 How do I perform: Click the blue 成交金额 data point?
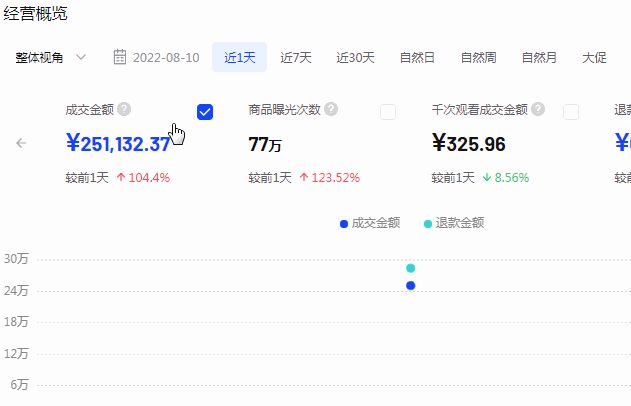(410, 285)
